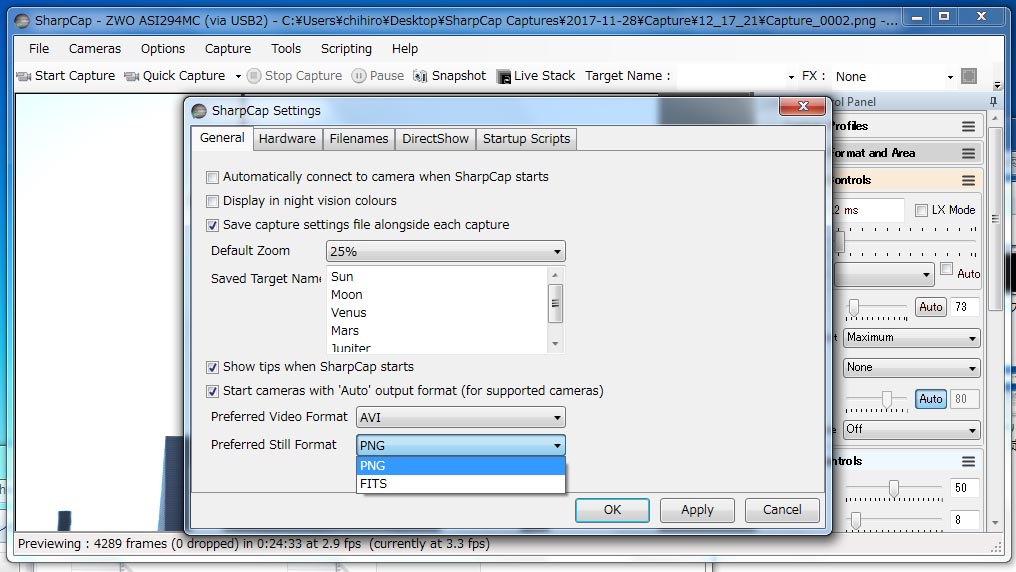1016x572 pixels.
Task: Switch to the DirectShow tab
Action: [x=435, y=139]
